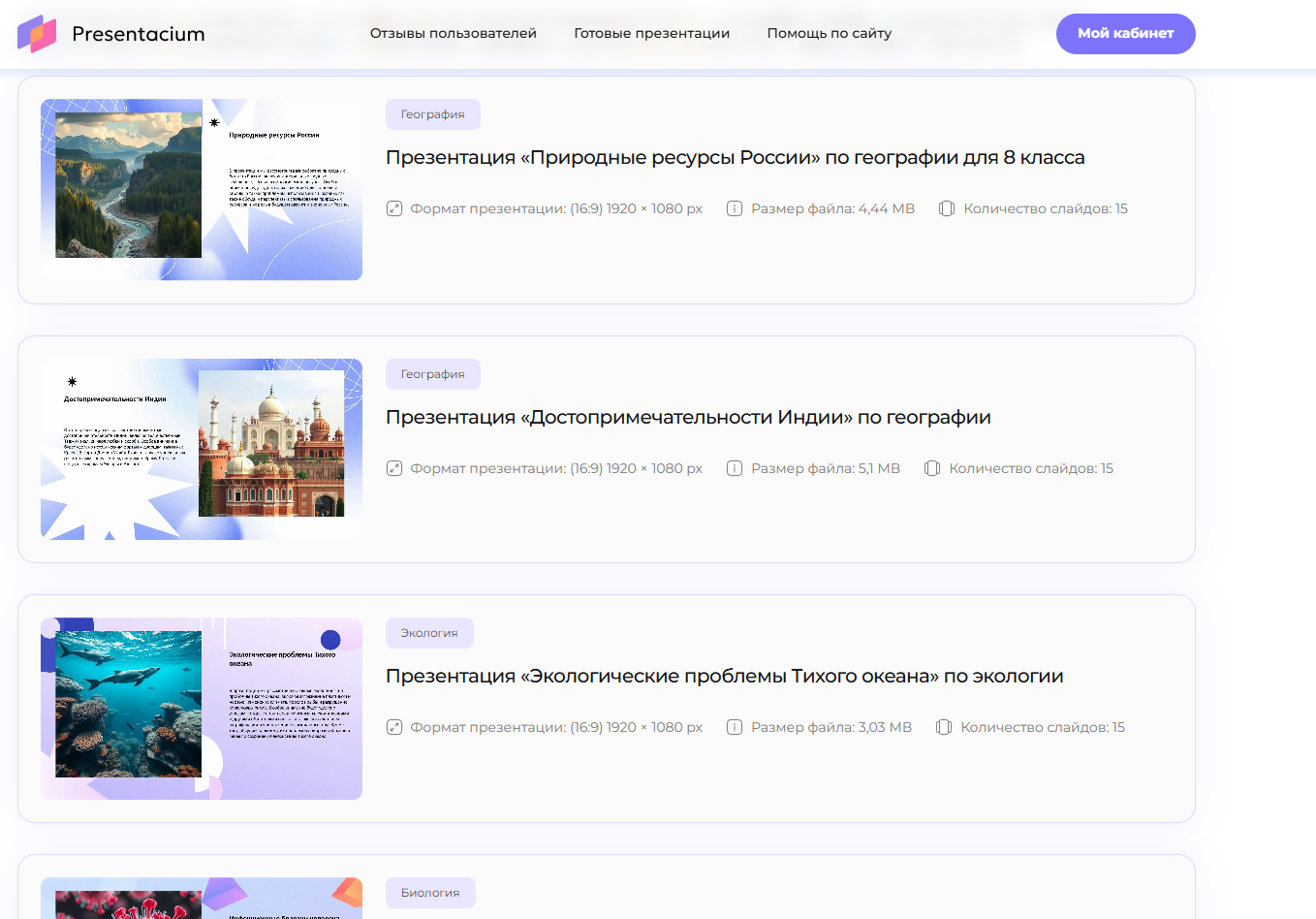Open Помощь по сайту link

coord(829,33)
